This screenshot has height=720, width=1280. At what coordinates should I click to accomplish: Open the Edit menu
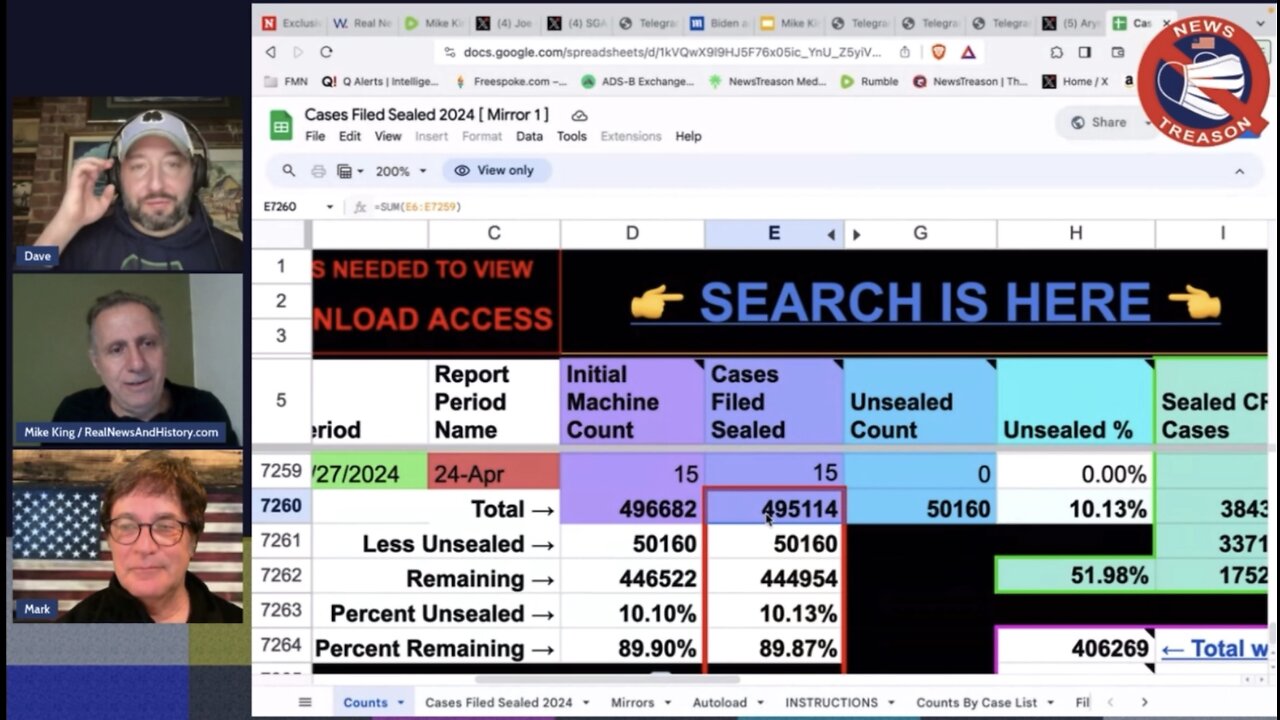tap(350, 136)
